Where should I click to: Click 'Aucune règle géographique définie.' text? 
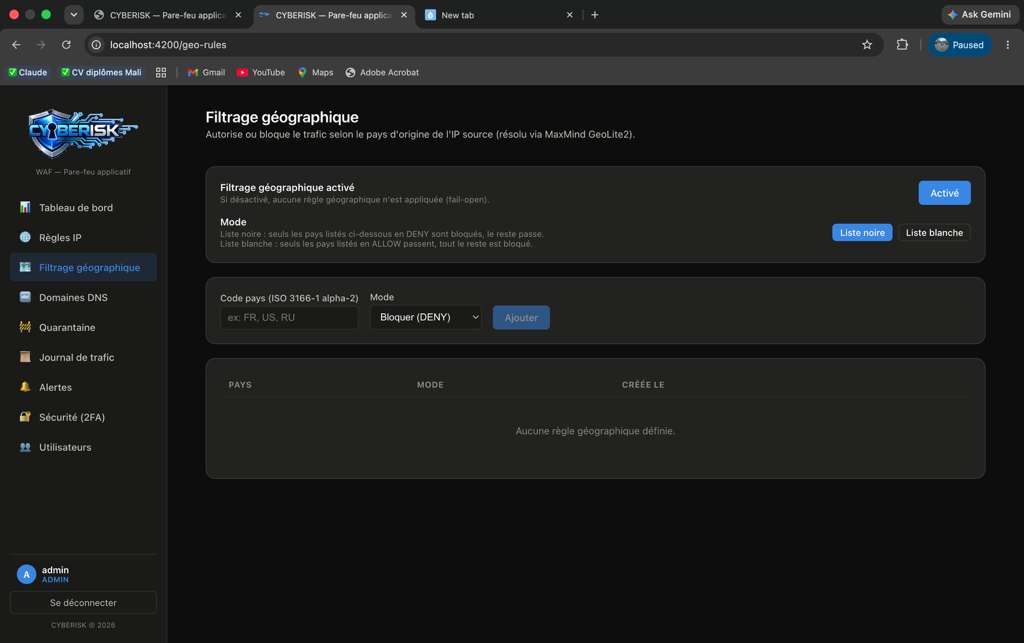pyautogui.click(x=595, y=431)
